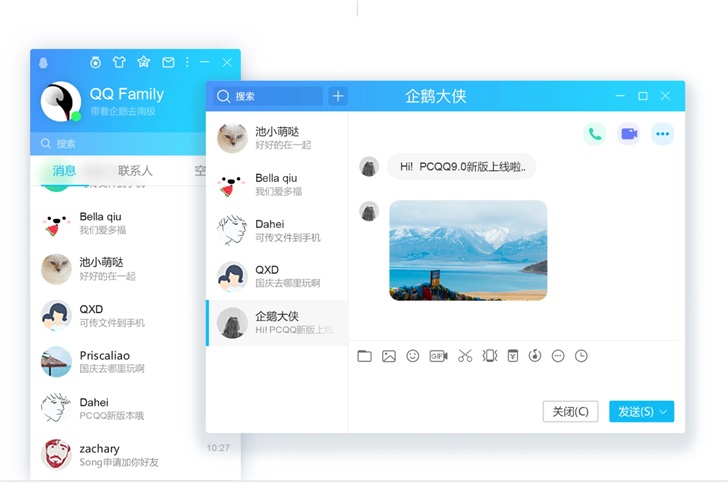The width and height of the screenshot is (728, 484).
Task: Open the skin T-shirt icon in main panel
Action: [119, 62]
